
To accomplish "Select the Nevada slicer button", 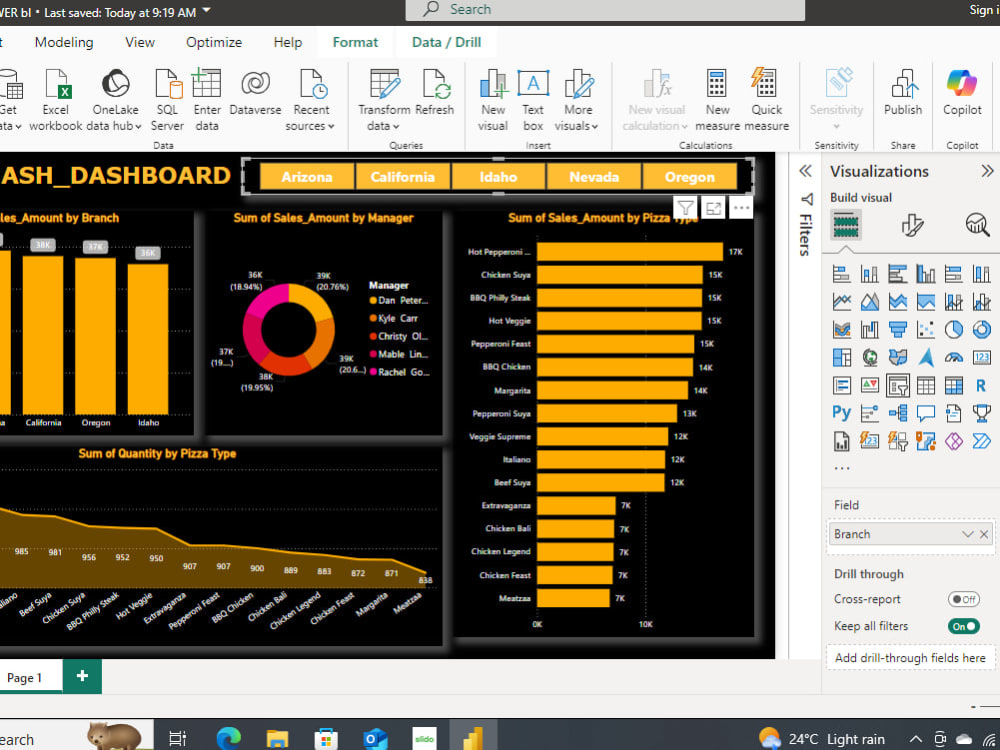I will pos(594,177).
